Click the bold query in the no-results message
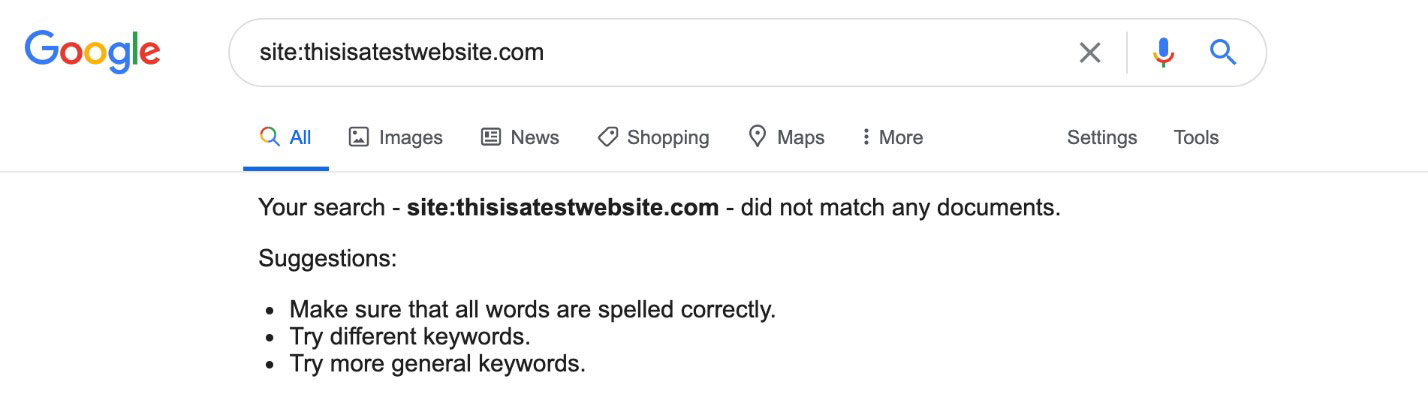Image resolution: width=1428 pixels, height=400 pixels. [562, 208]
